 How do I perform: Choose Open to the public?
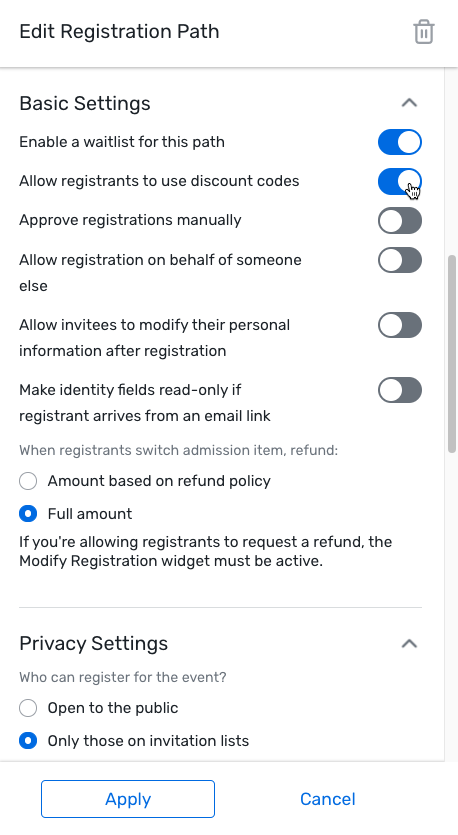click(x=28, y=708)
